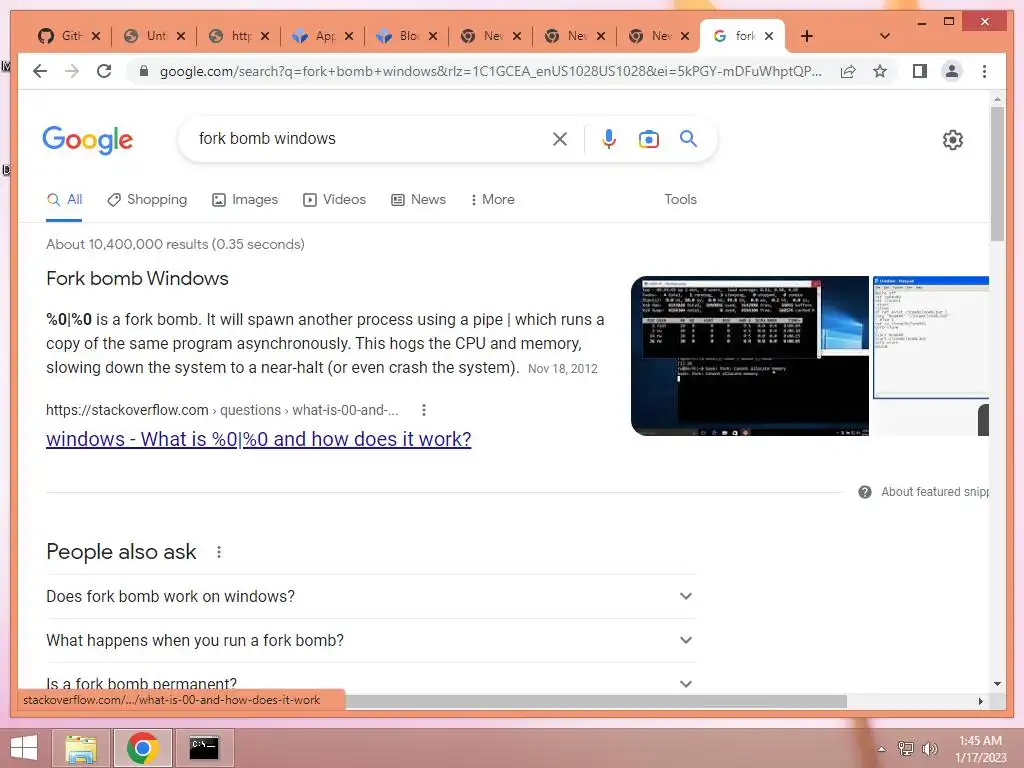Search by image with camera icon
The height and width of the screenshot is (768, 1024).
point(648,139)
